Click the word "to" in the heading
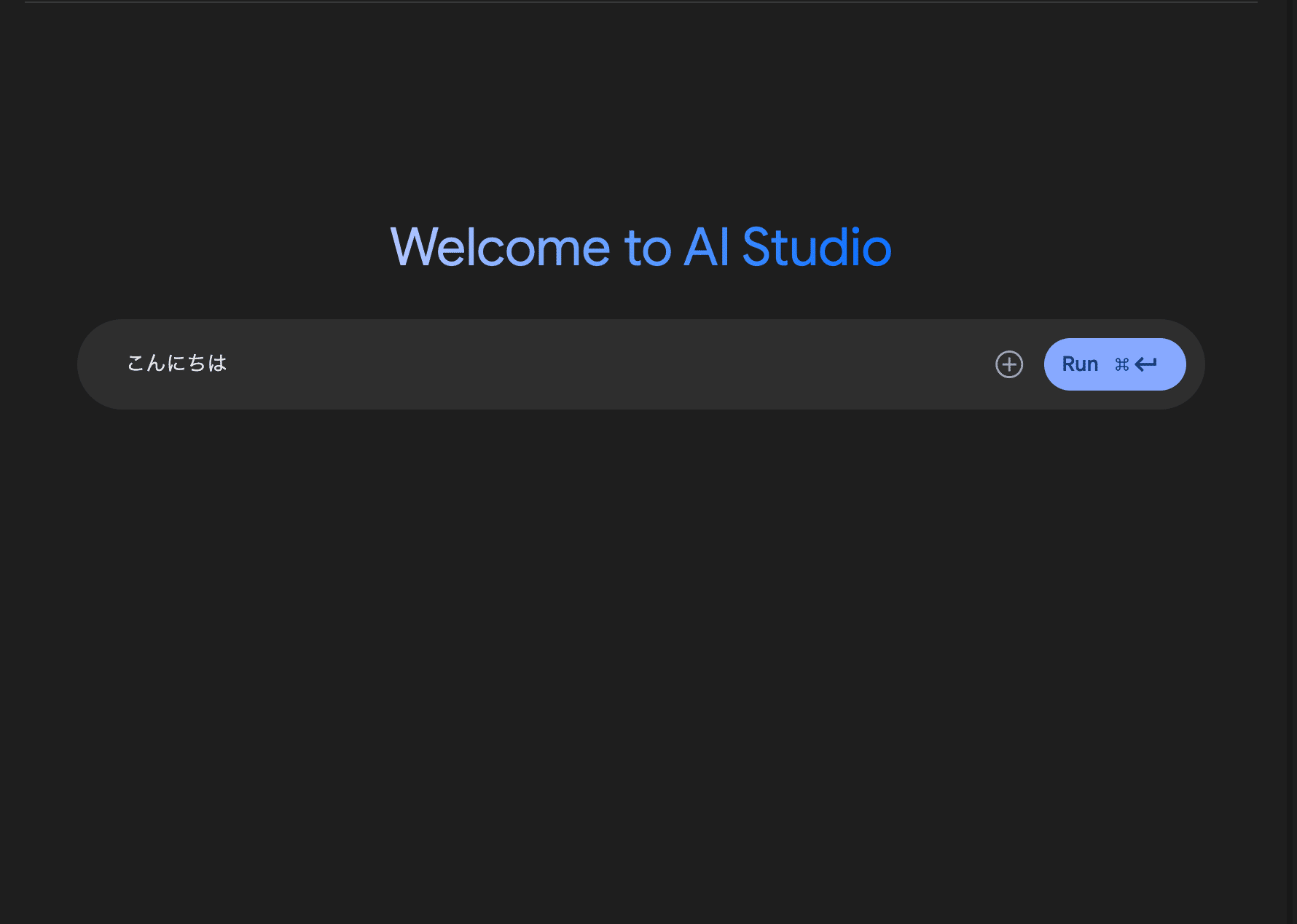 (x=647, y=248)
